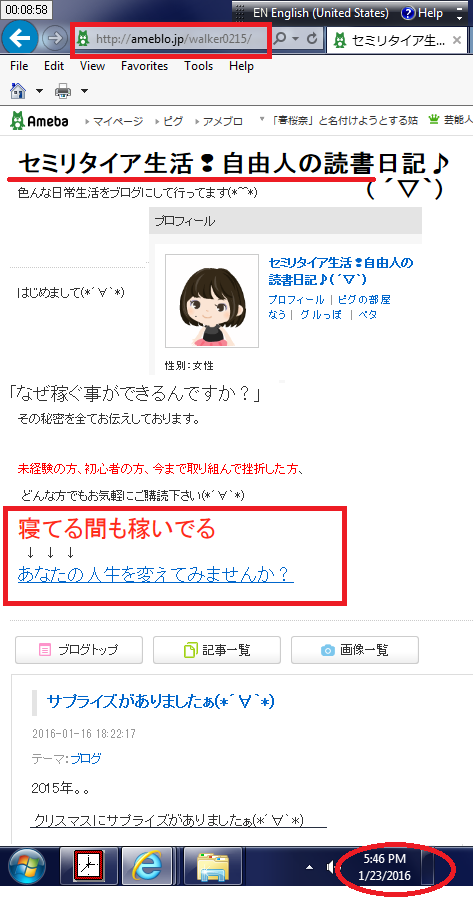
Task: Go back with the browser Back arrow
Action: click(x=21, y=38)
